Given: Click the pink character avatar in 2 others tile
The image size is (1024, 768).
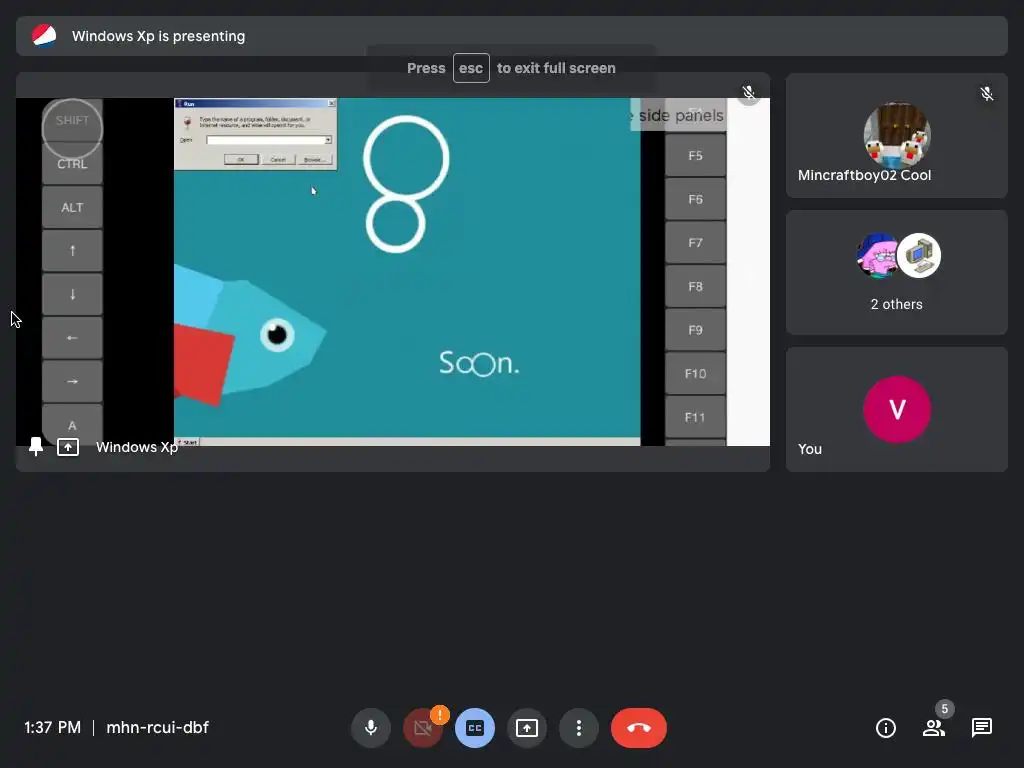Looking at the screenshot, I should point(877,255).
